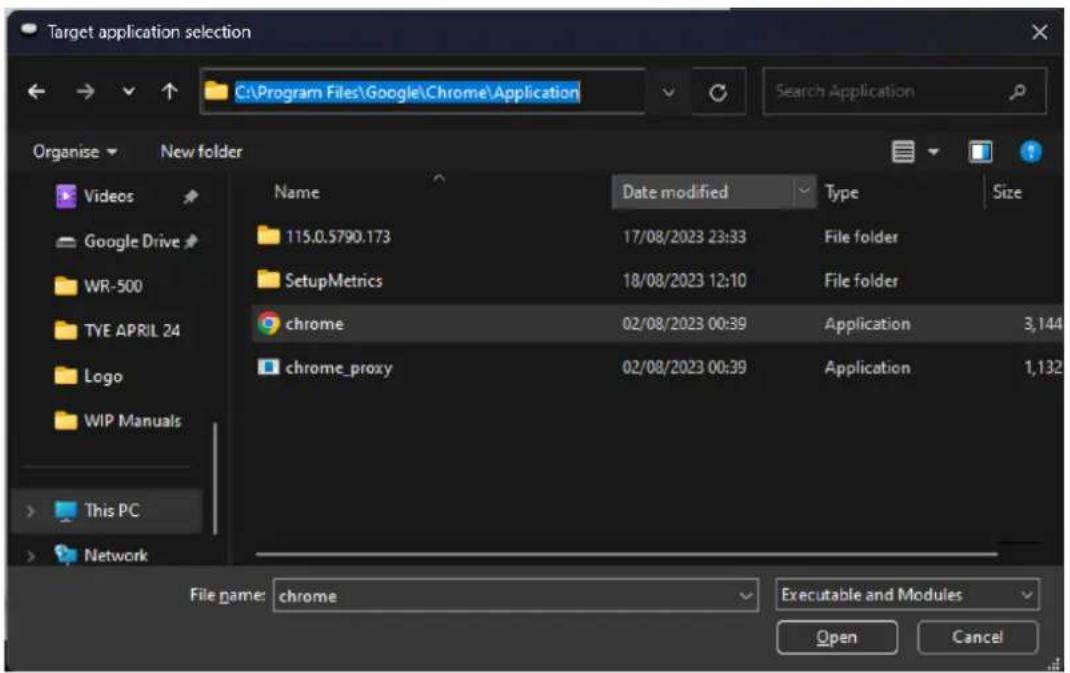Click the date 17/08/2023 23:33

coord(684,237)
